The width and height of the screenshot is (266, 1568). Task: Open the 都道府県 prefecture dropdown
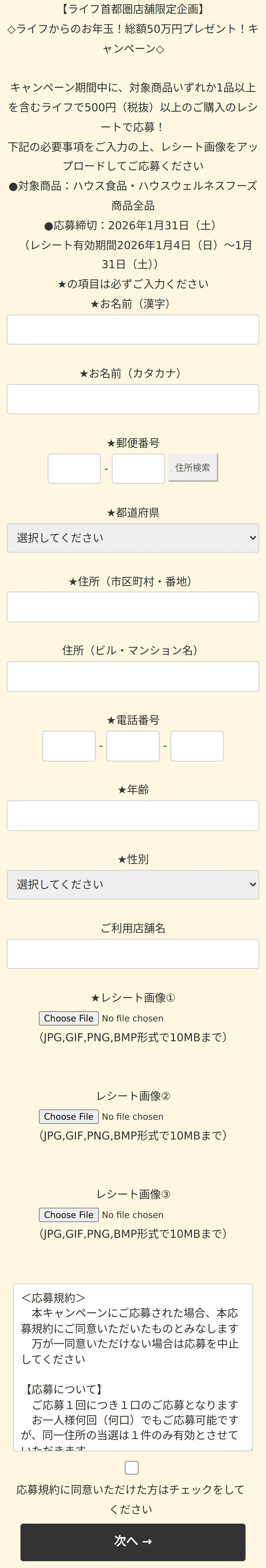click(x=133, y=537)
